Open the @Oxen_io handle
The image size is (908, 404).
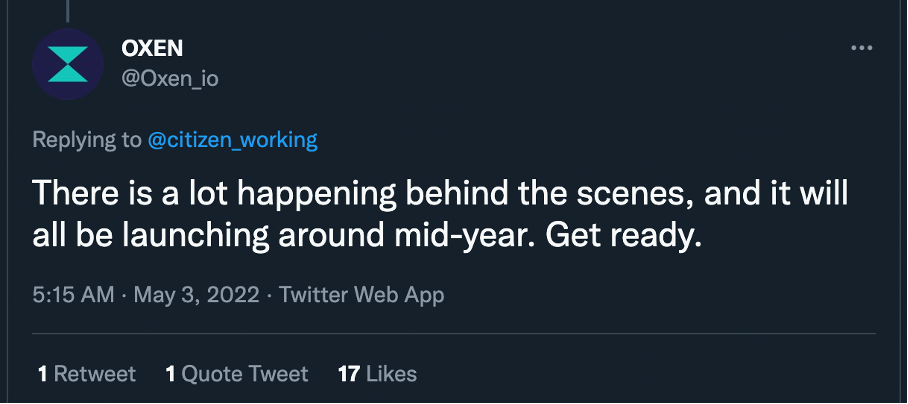[170, 78]
